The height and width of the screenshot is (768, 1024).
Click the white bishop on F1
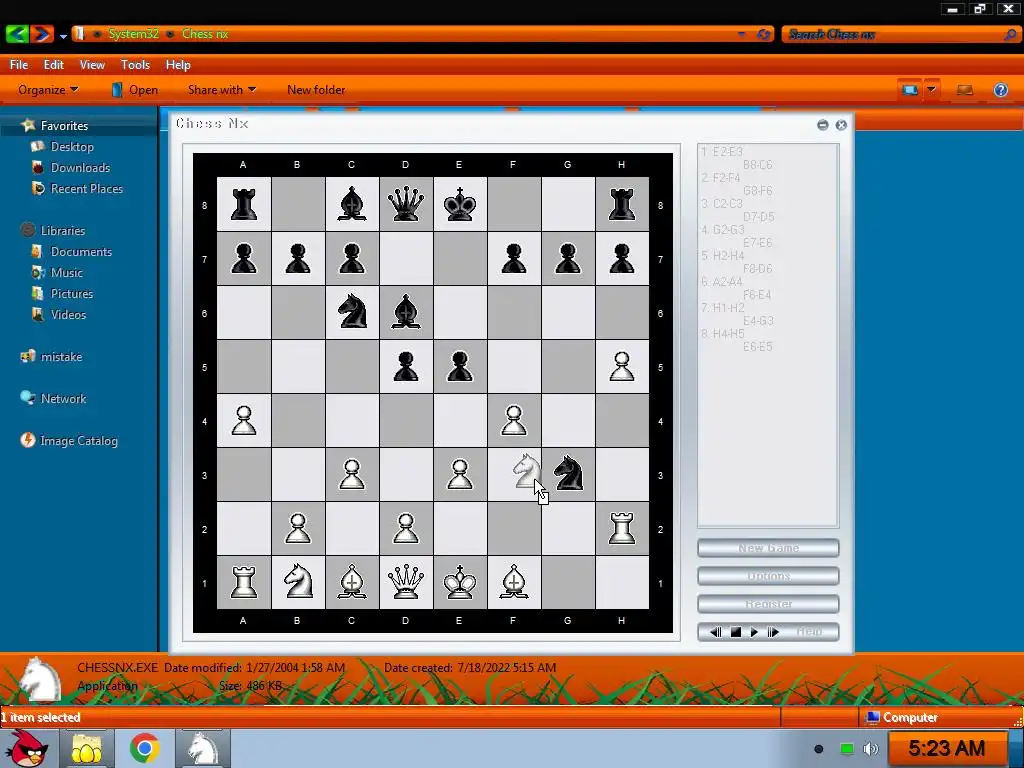point(514,582)
